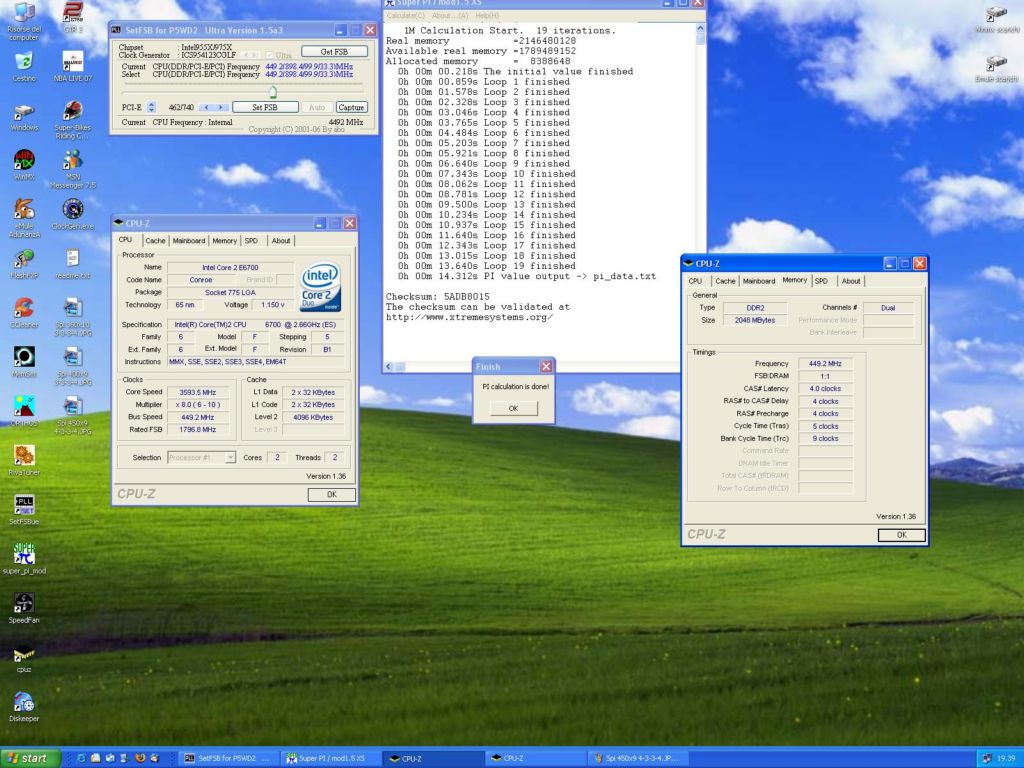This screenshot has width=1024, height=768.
Task: Open the SPD tab in right CPU-Z window
Action: tap(822, 281)
